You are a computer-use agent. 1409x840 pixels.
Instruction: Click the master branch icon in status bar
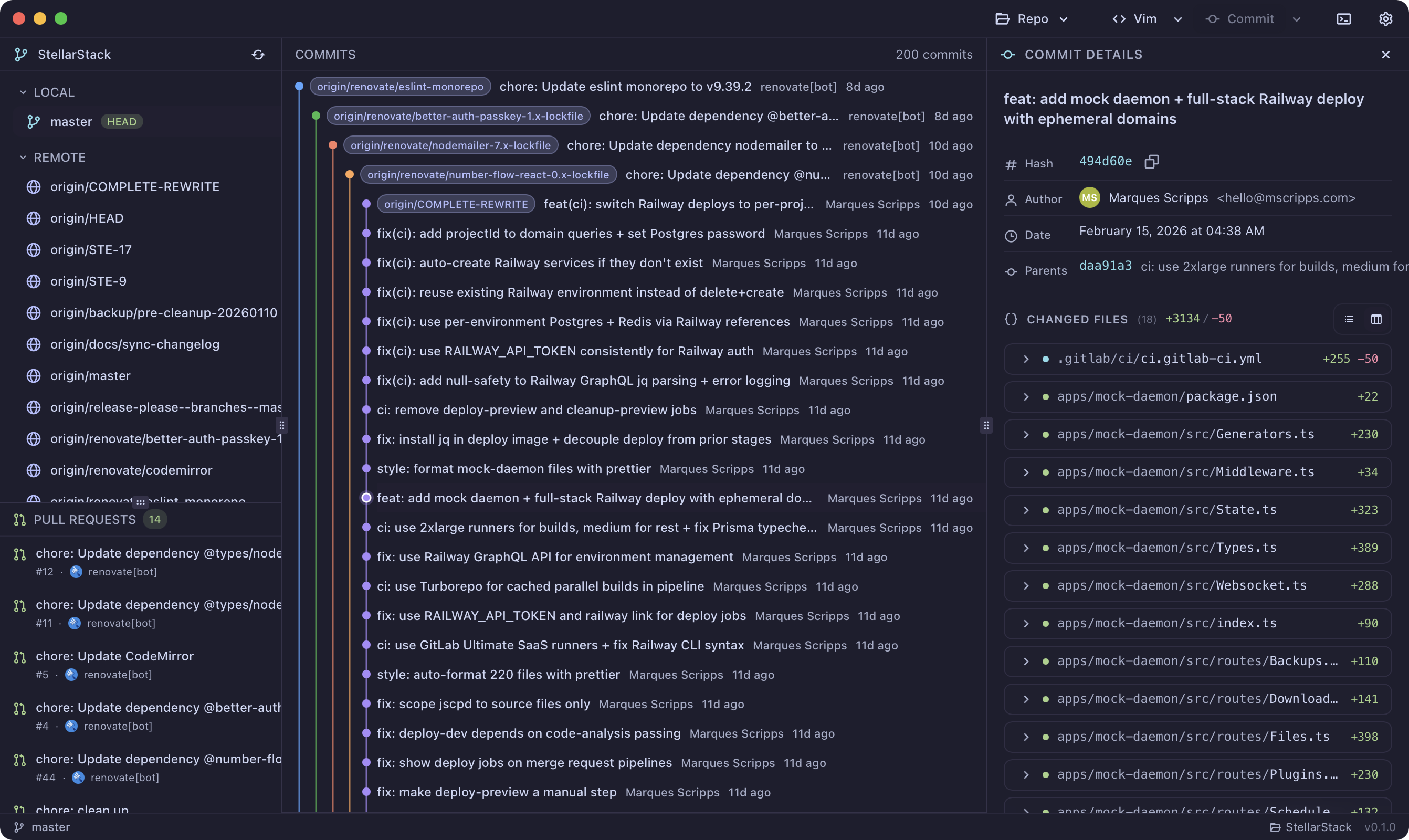19,827
